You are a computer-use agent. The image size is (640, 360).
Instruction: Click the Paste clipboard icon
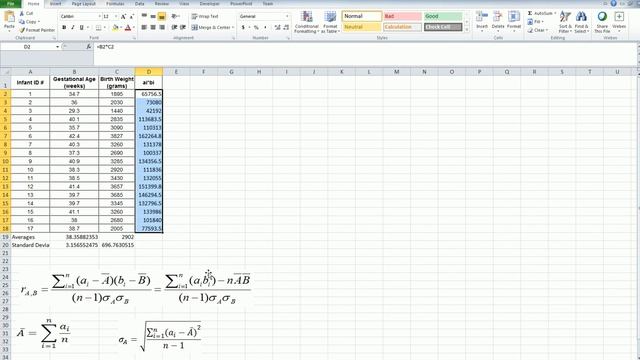pyautogui.click(x=9, y=17)
